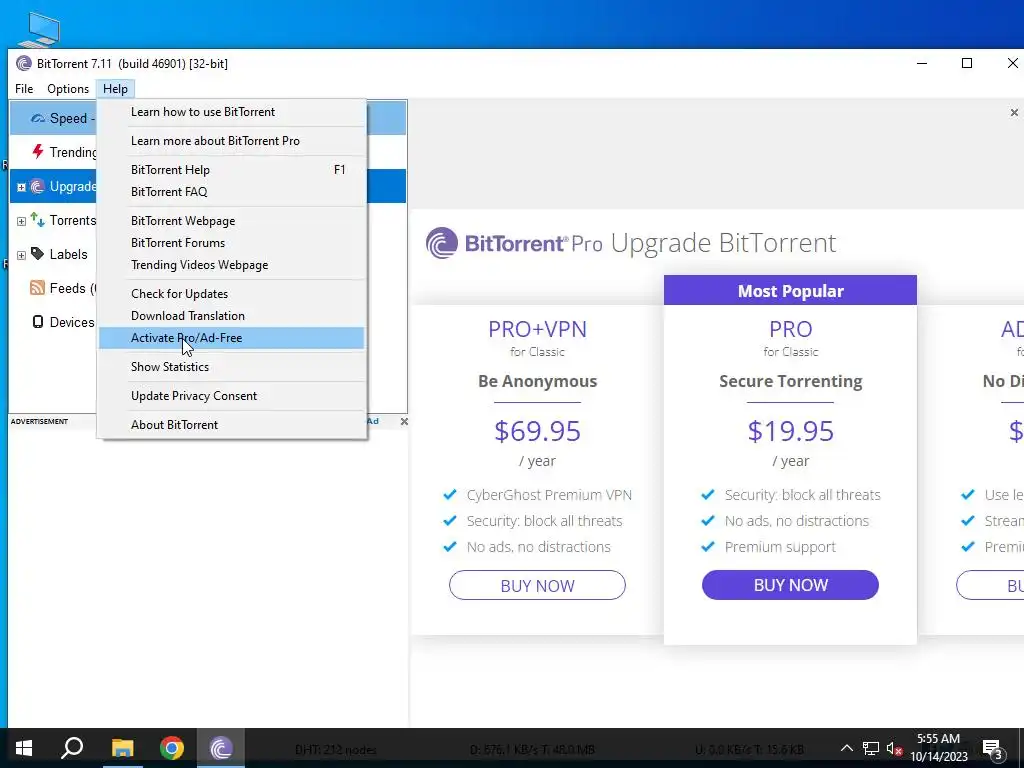The image size is (1024, 768).
Task: Buy the PRO+VPN plan
Action: 537,585
